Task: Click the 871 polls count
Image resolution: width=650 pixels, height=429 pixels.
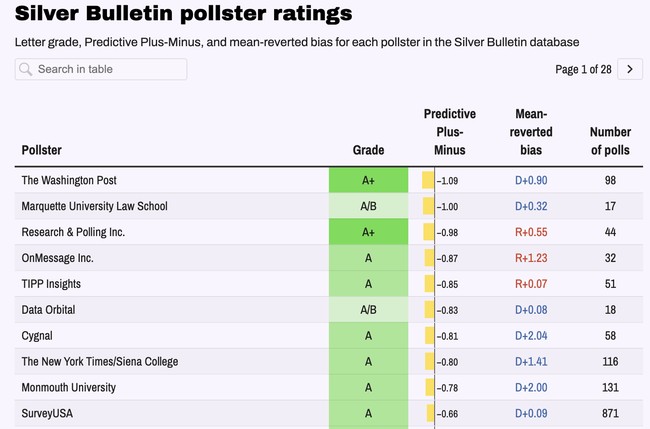Action: pos(610,413)
